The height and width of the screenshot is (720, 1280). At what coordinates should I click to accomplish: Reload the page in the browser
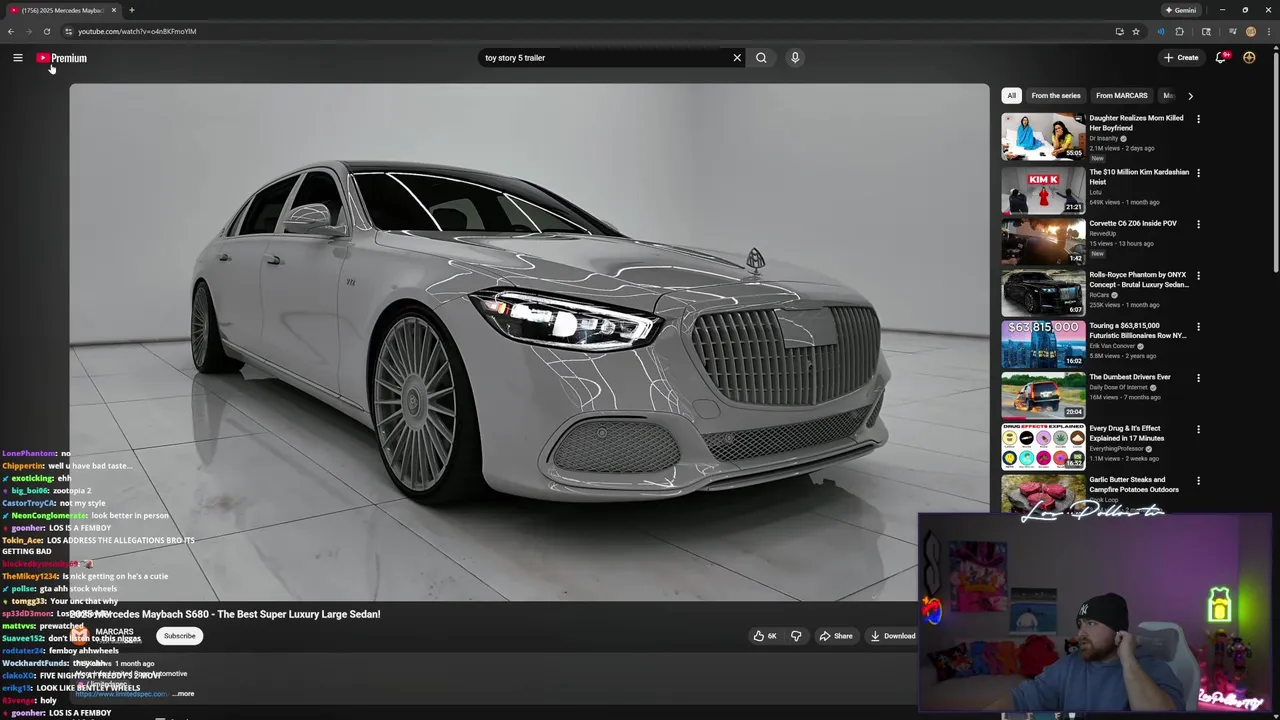point(46,31)
